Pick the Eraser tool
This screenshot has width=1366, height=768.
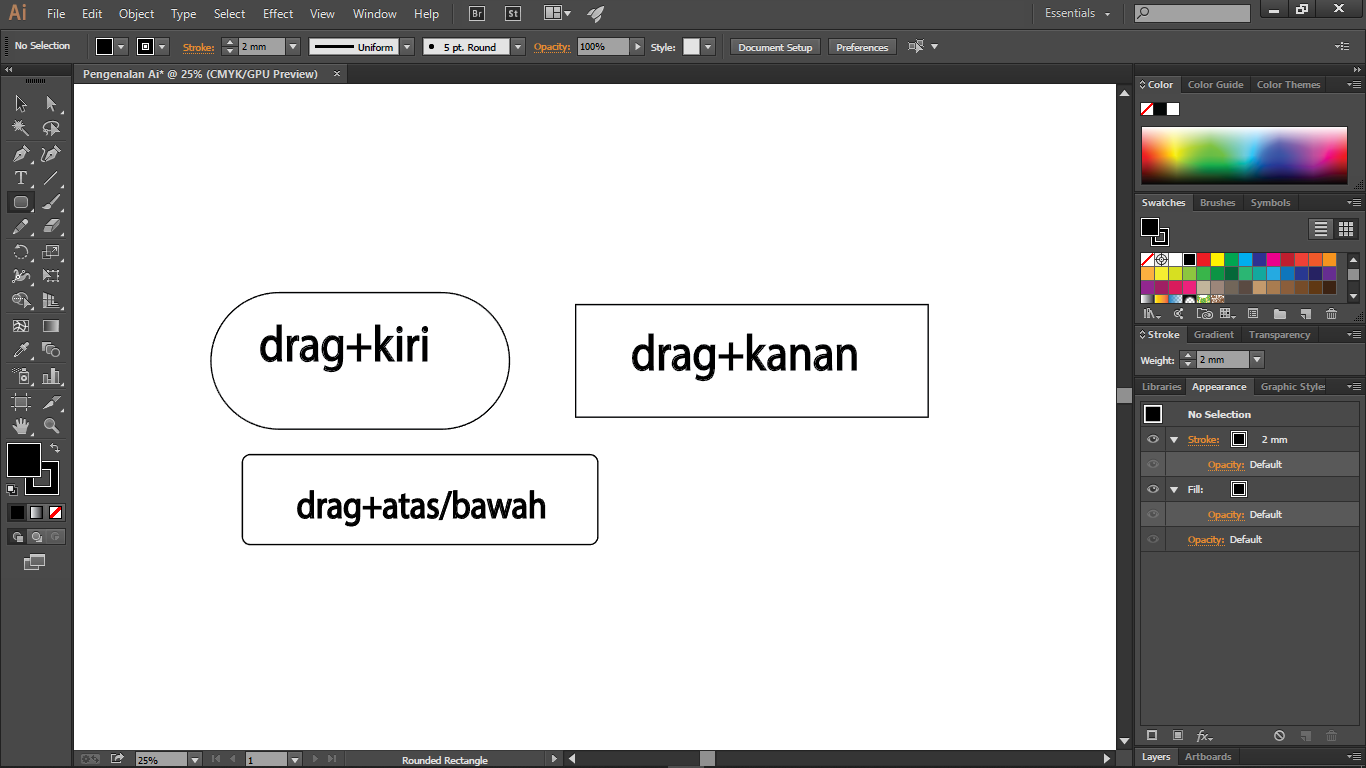coord(51,227)
